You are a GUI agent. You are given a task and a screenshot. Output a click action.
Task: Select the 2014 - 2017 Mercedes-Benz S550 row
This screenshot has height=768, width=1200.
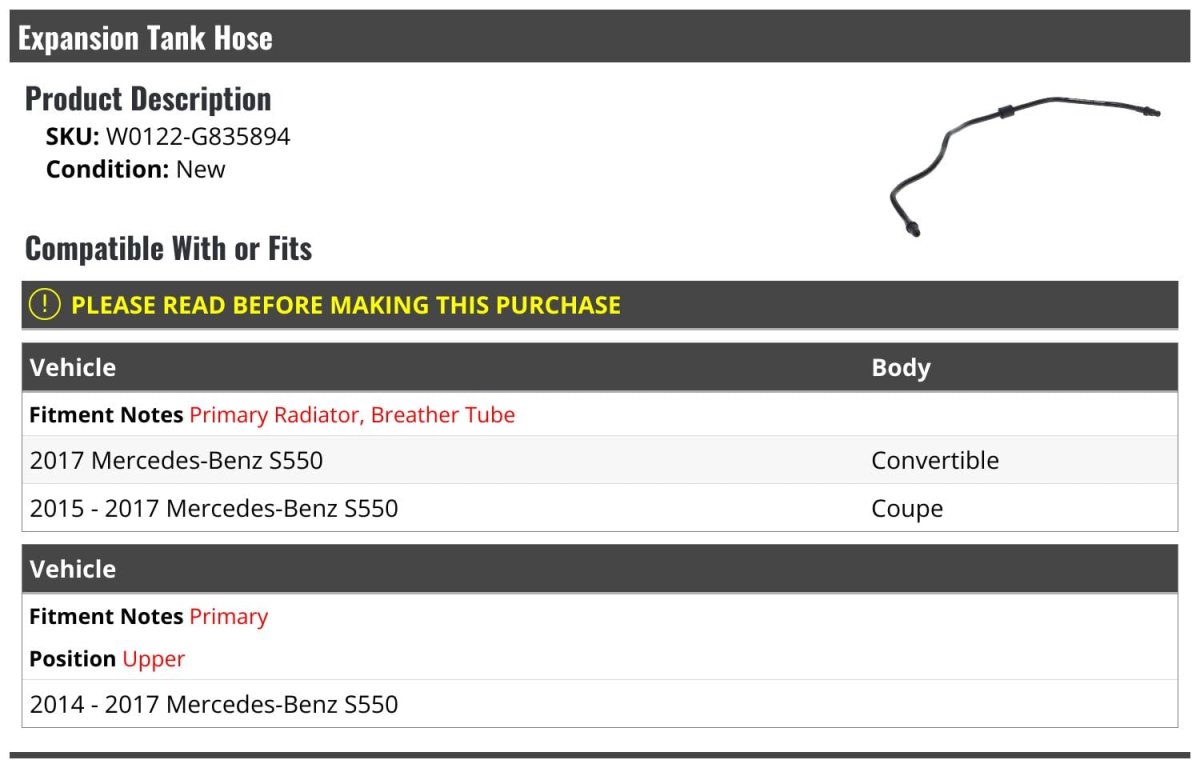point(214,704)
